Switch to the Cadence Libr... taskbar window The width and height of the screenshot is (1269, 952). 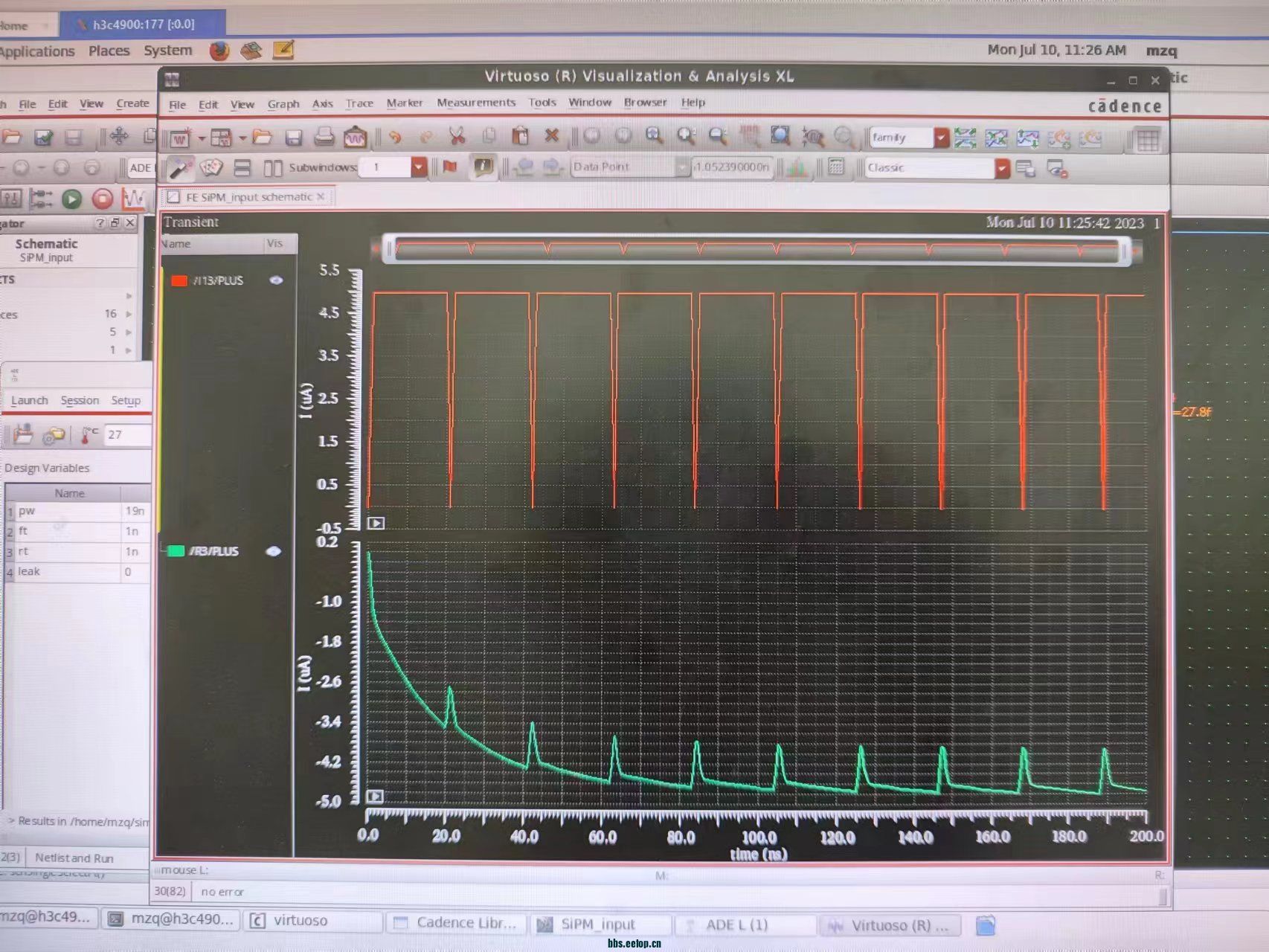455,923
